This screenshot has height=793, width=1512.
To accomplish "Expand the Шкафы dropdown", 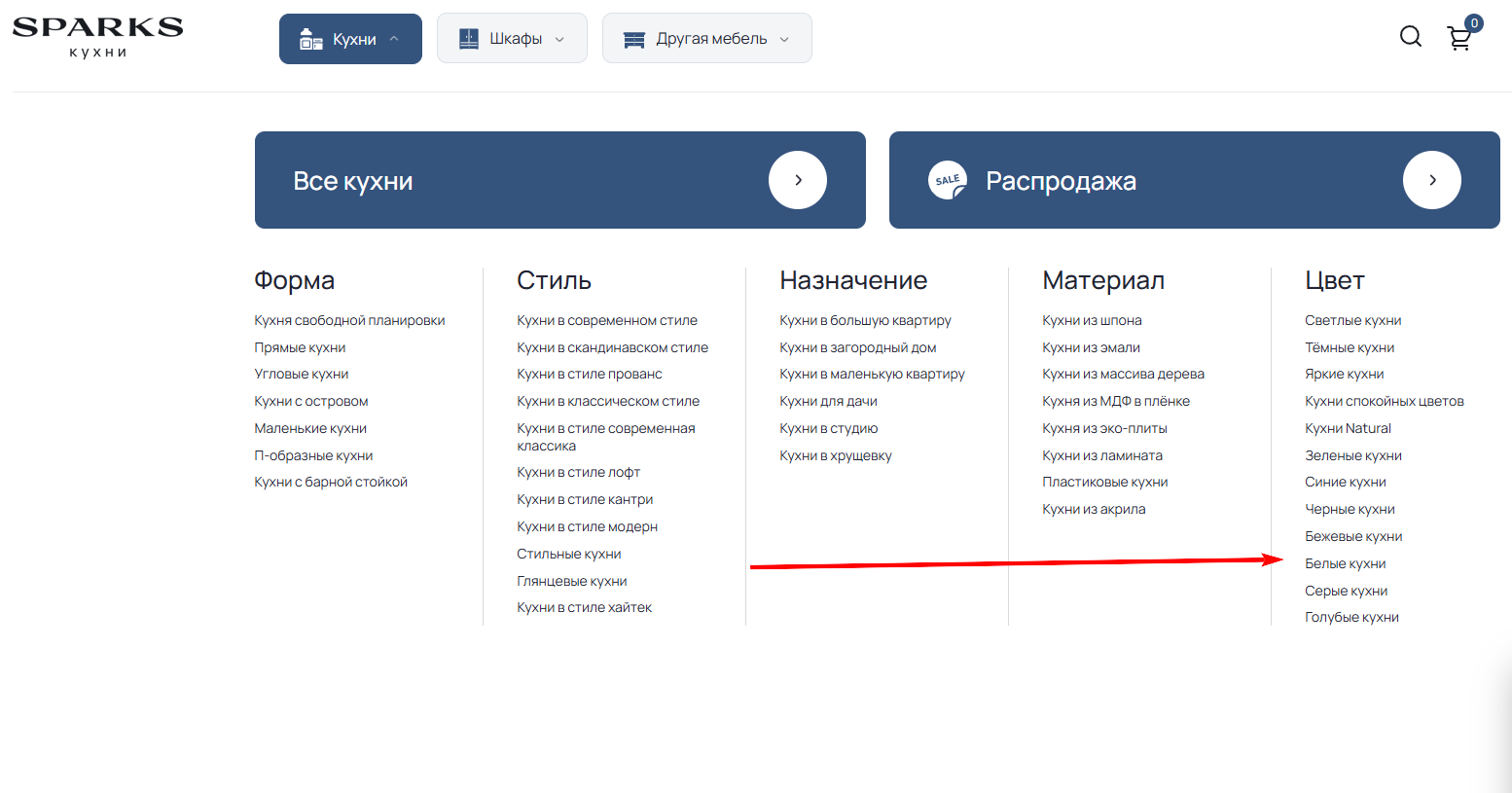I will pyautogui.click(x=560, y=40).
